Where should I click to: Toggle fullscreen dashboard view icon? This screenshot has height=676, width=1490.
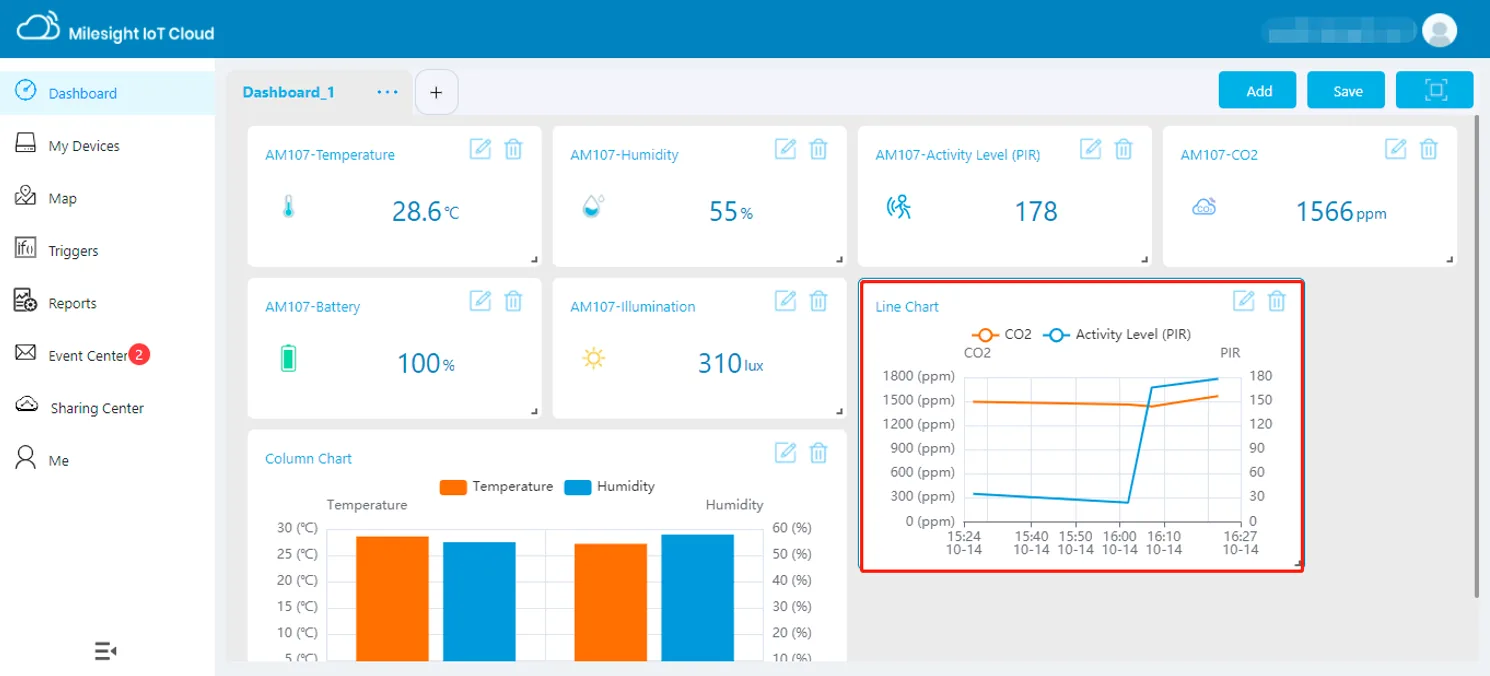1435,90
